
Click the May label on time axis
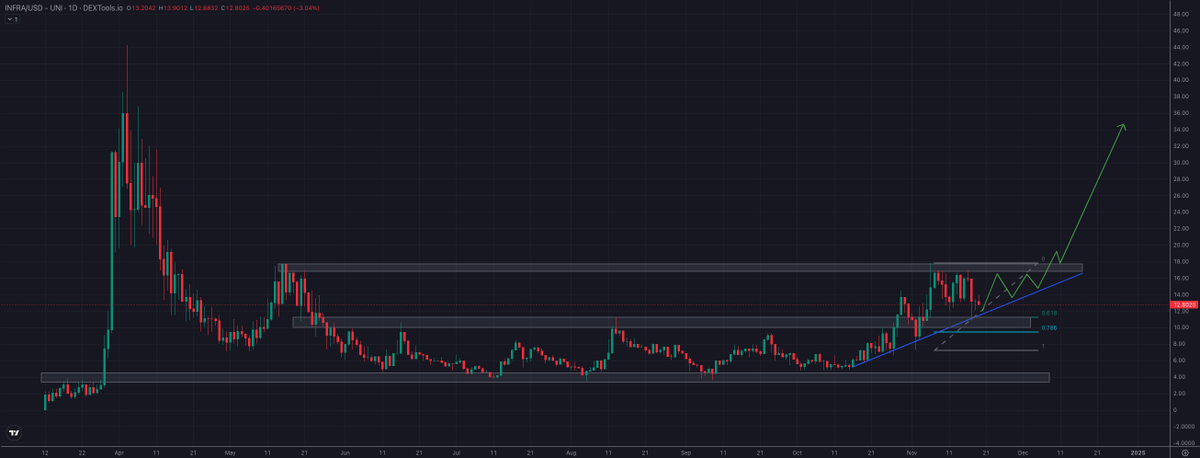[230, 453]
